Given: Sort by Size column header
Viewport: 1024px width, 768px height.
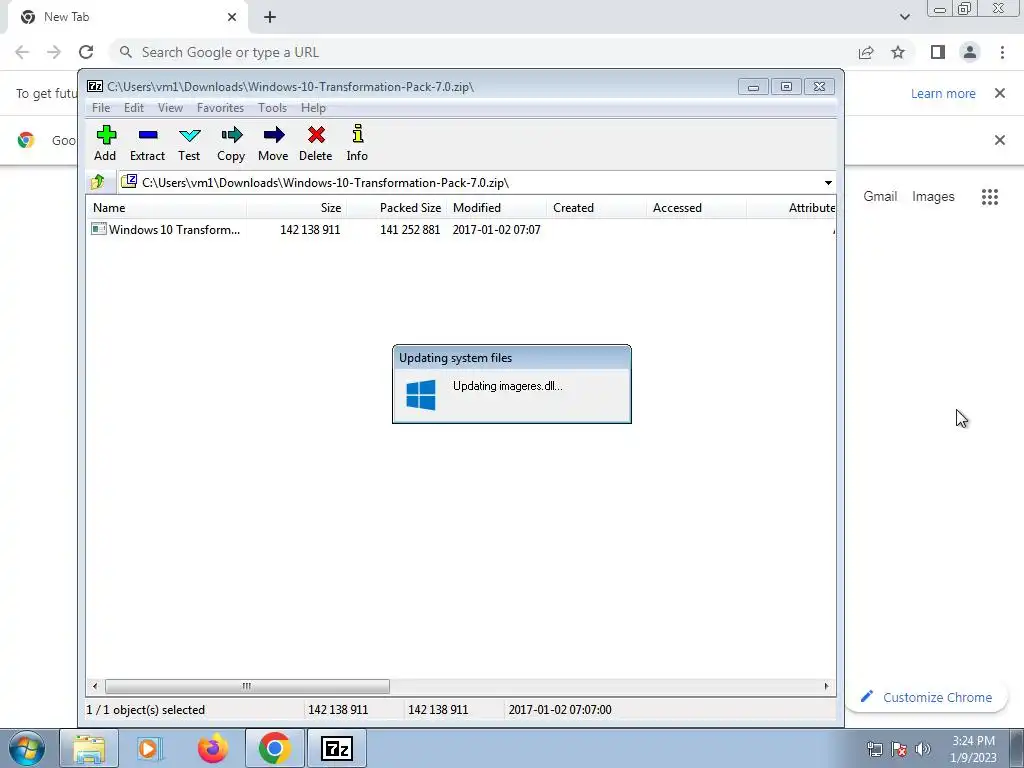Looking at the screenshot, I should click(x=296, y=208).
